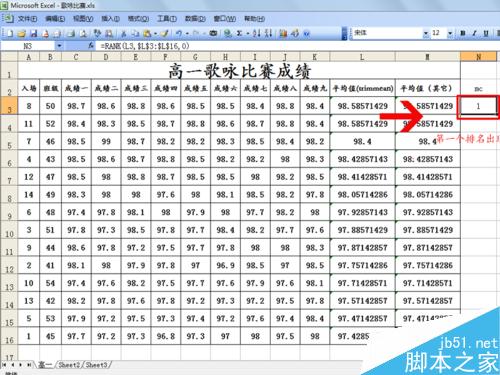Select column L header
This screenshot has height=375, width=500.
[362, 57]
